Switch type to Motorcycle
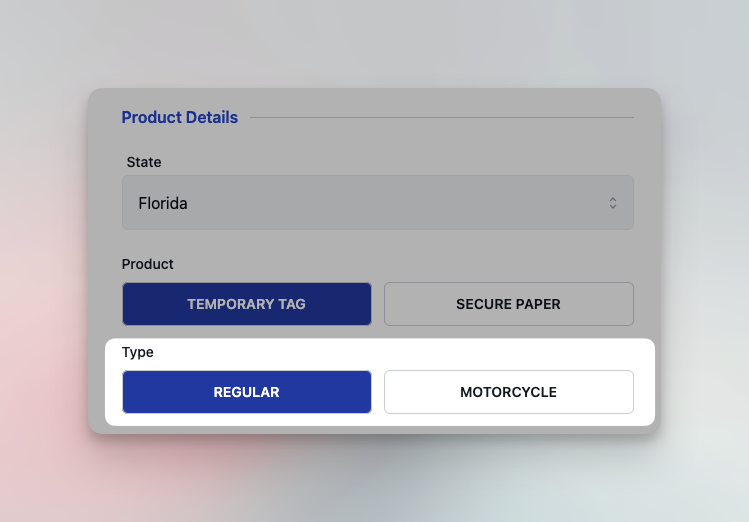This screenshot has height=522, width=749. point(508,392)
